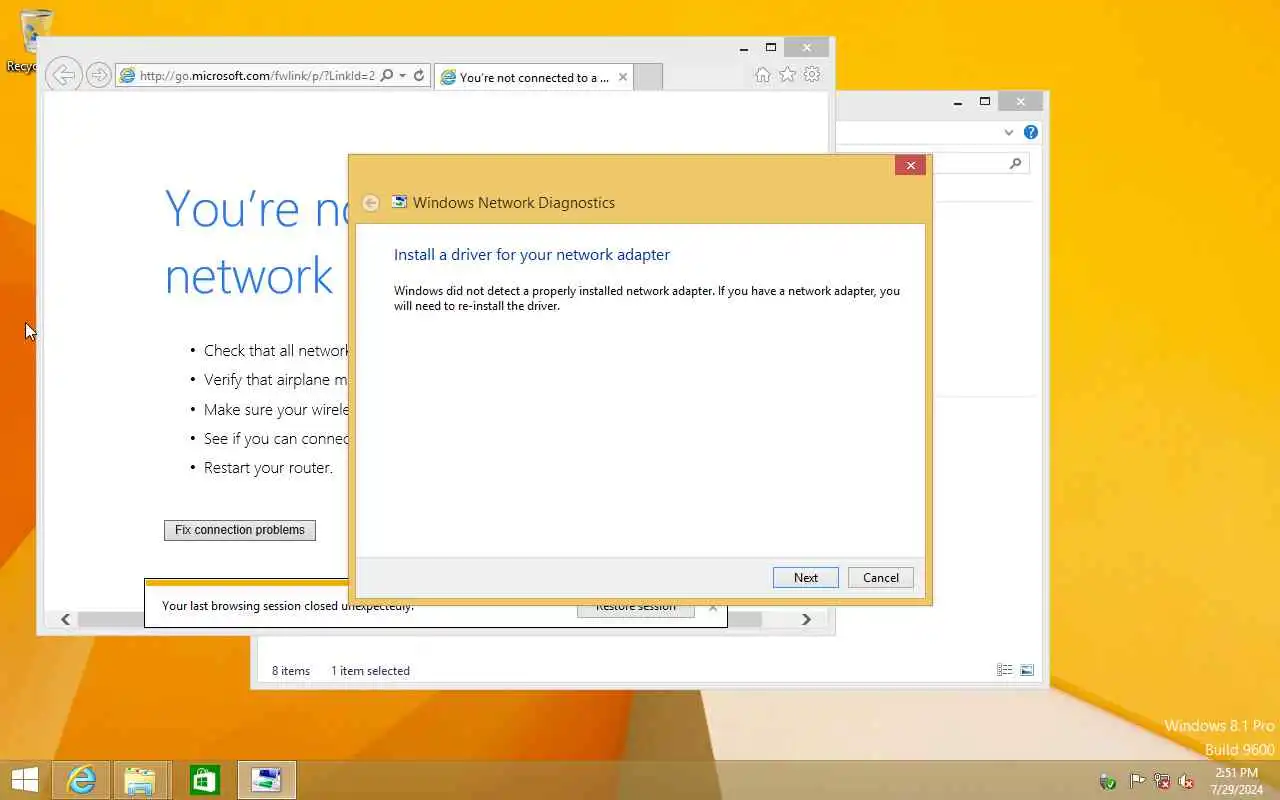Click the Internet Explorer Back button

pos(63,75)
